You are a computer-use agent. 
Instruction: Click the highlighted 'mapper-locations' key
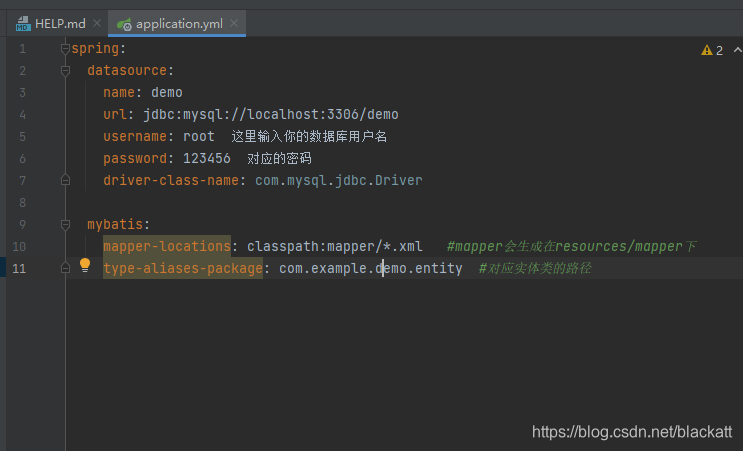coord(167,246)
